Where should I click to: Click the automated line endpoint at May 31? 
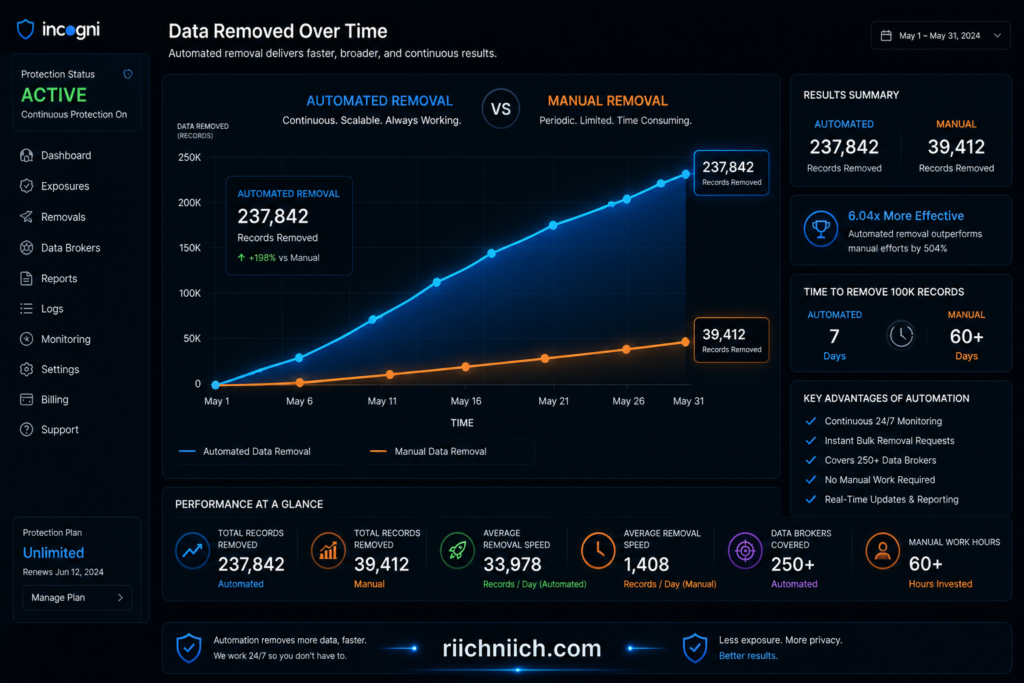tap(686, 174)
